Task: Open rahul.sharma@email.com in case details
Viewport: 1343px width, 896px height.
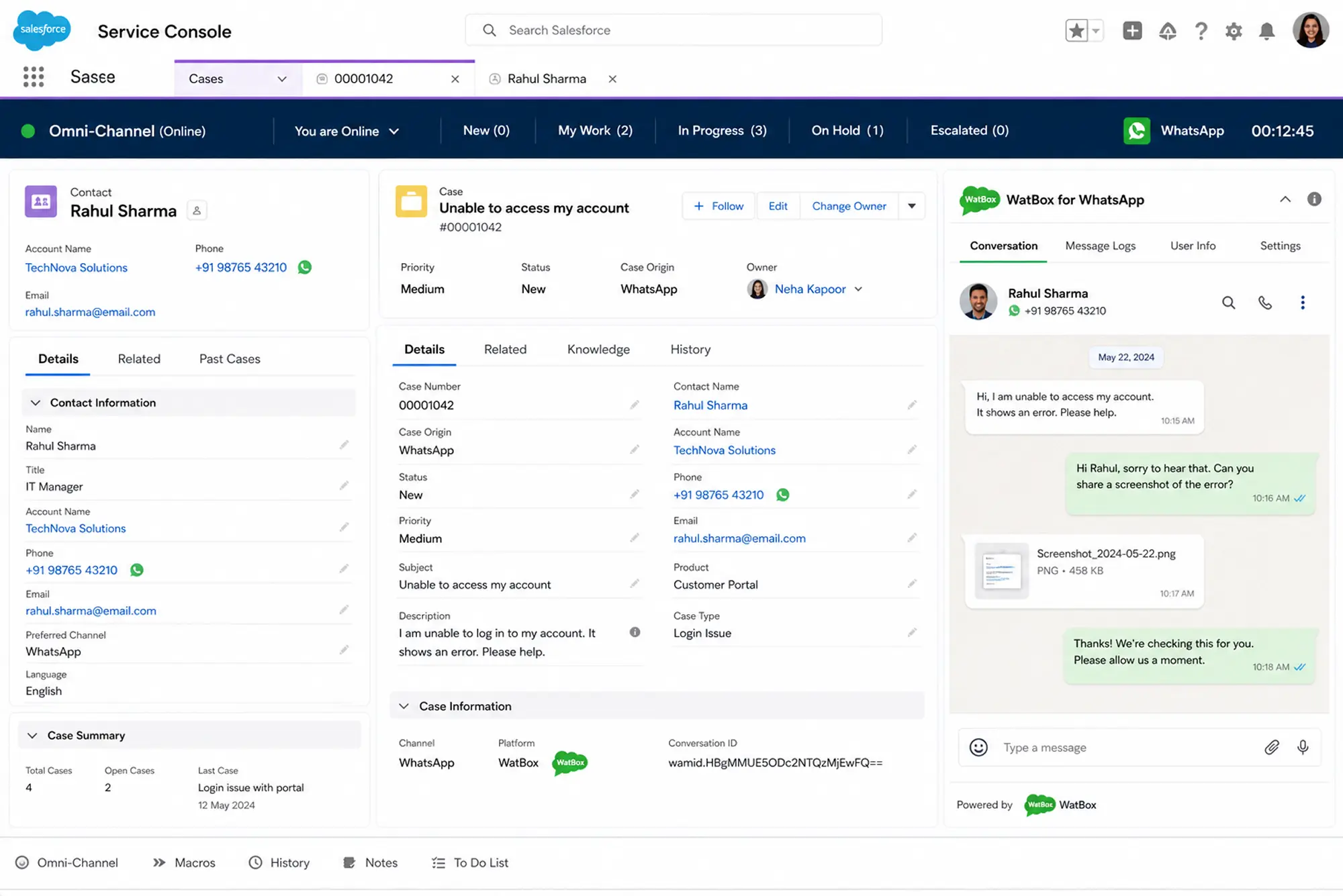Action: [x=739, y=538]
